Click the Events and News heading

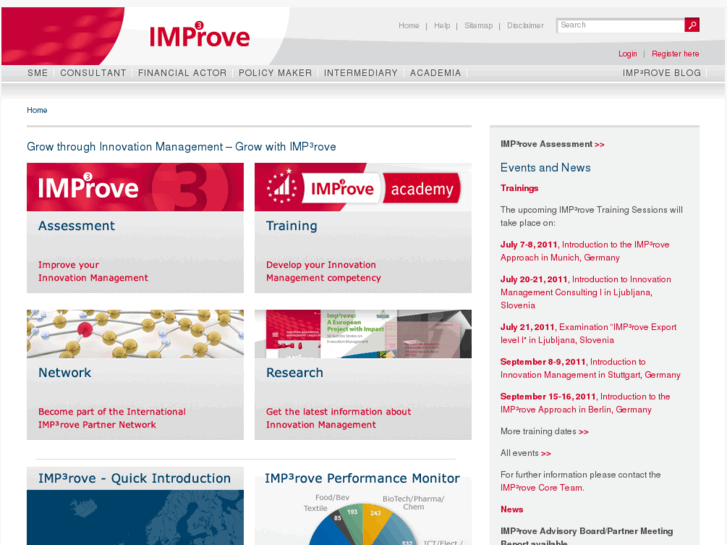[545, 167]
